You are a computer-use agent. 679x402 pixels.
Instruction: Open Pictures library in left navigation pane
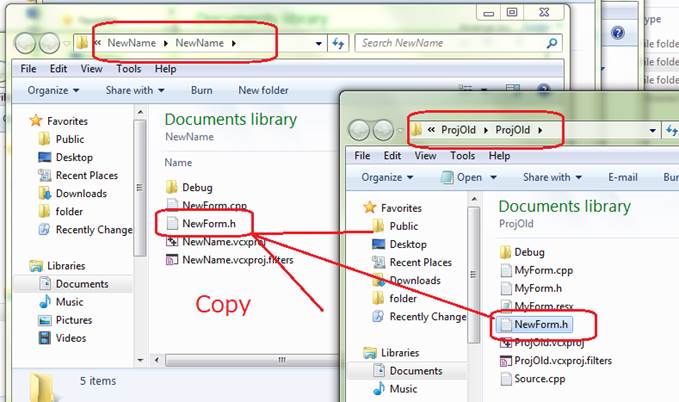[75, 320]
